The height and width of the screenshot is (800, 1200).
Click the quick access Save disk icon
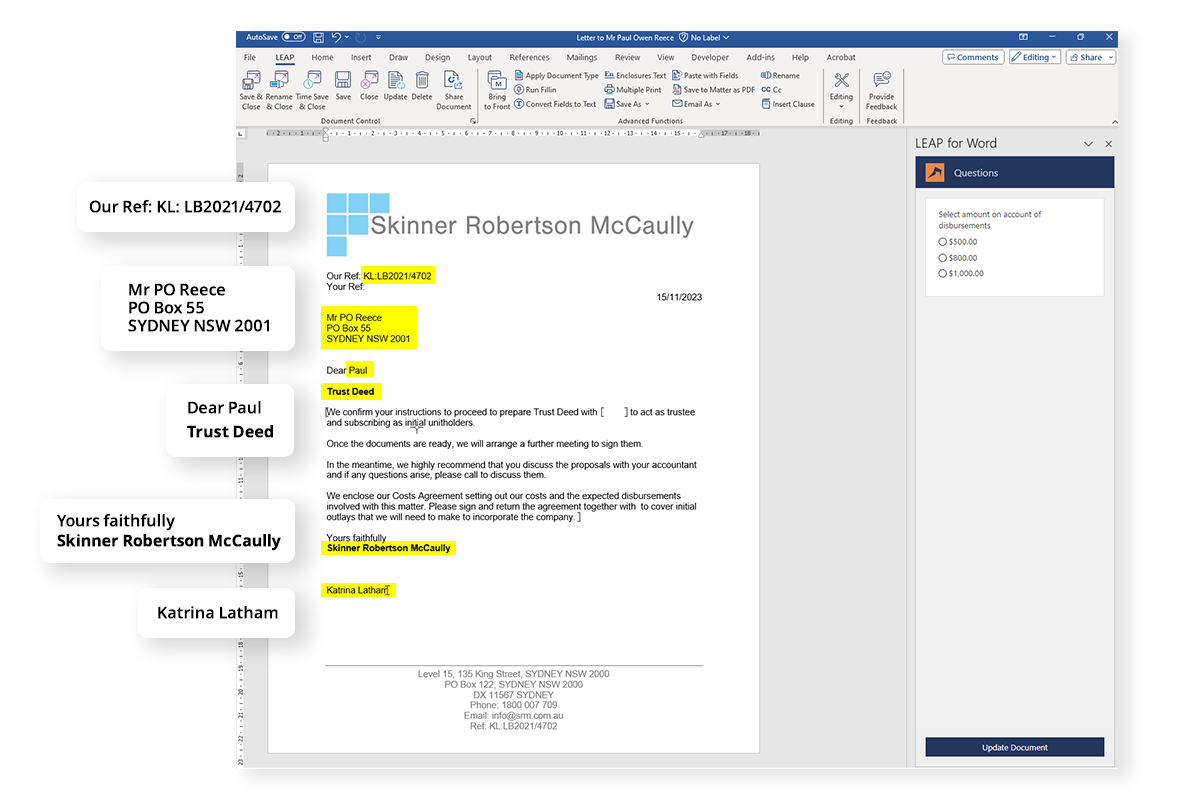tap(318, 37)
